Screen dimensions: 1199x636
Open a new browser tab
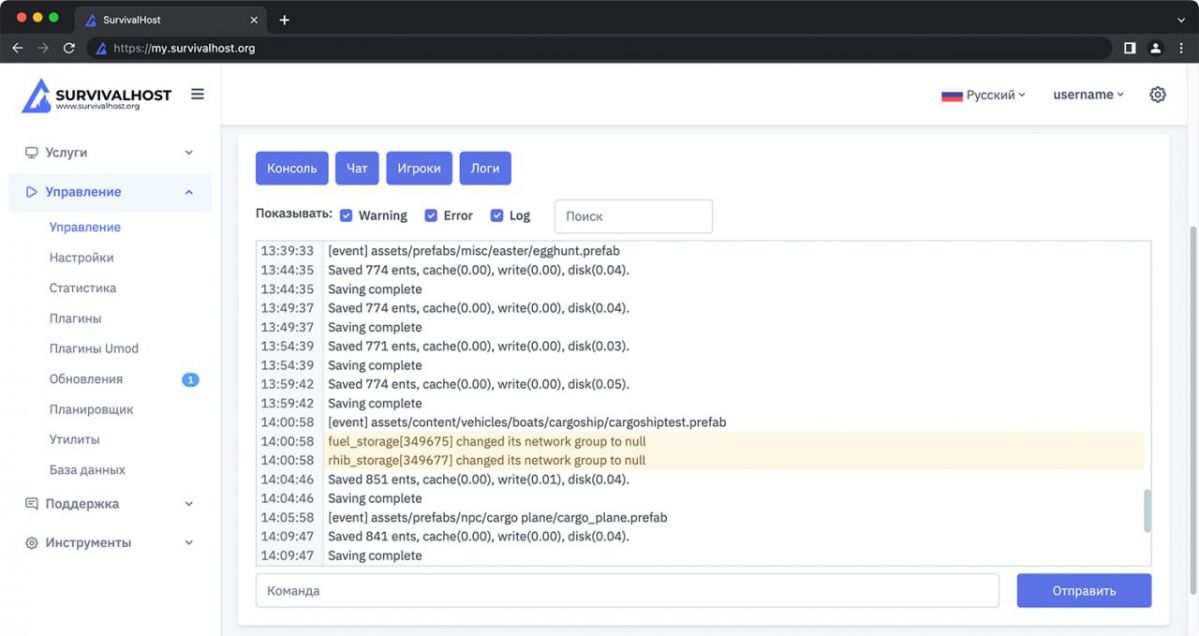pyautogui.click(x=284, y=20)
